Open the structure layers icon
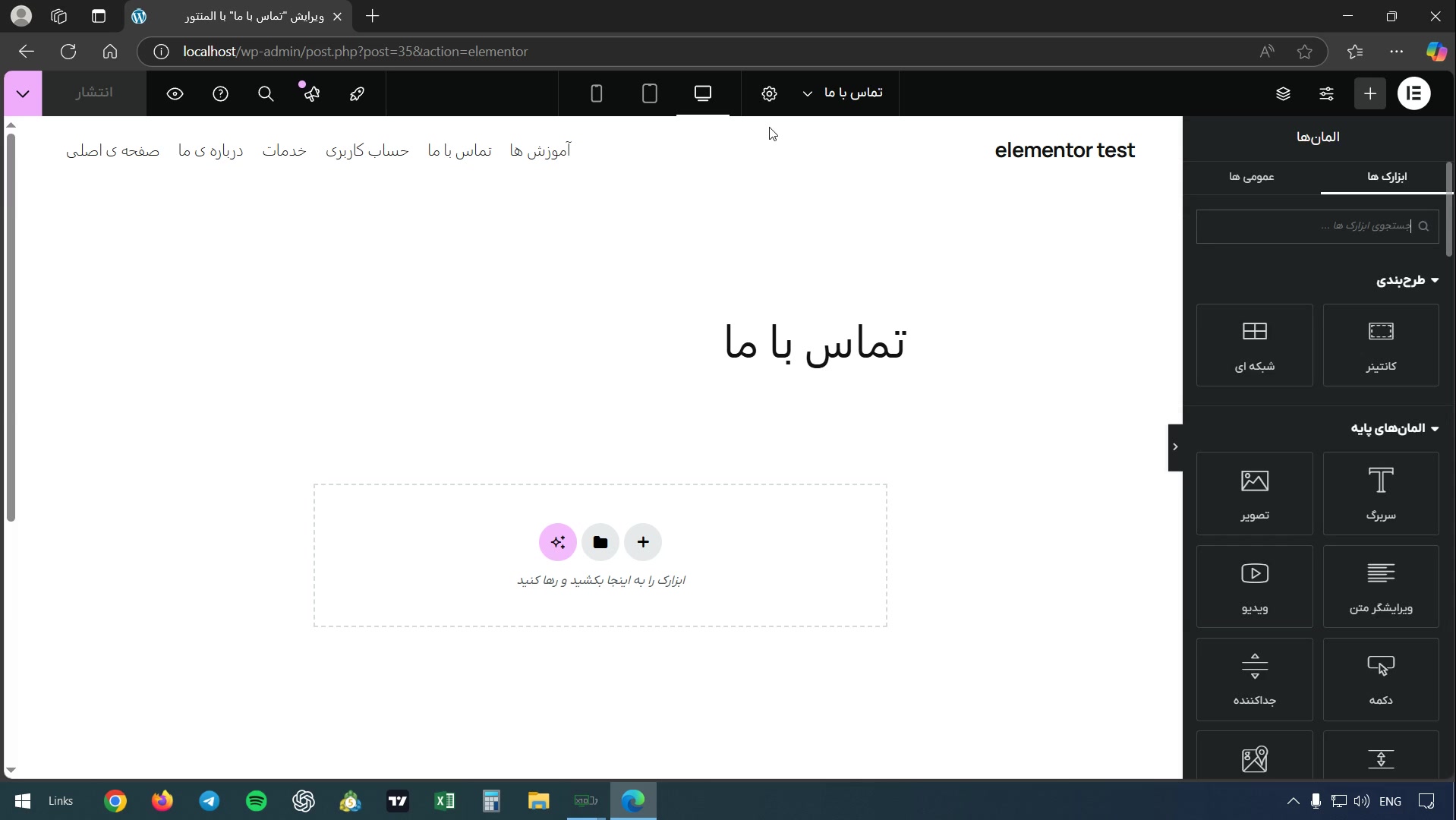This screenshot has height=820, width=1456. click(1283, 93)
